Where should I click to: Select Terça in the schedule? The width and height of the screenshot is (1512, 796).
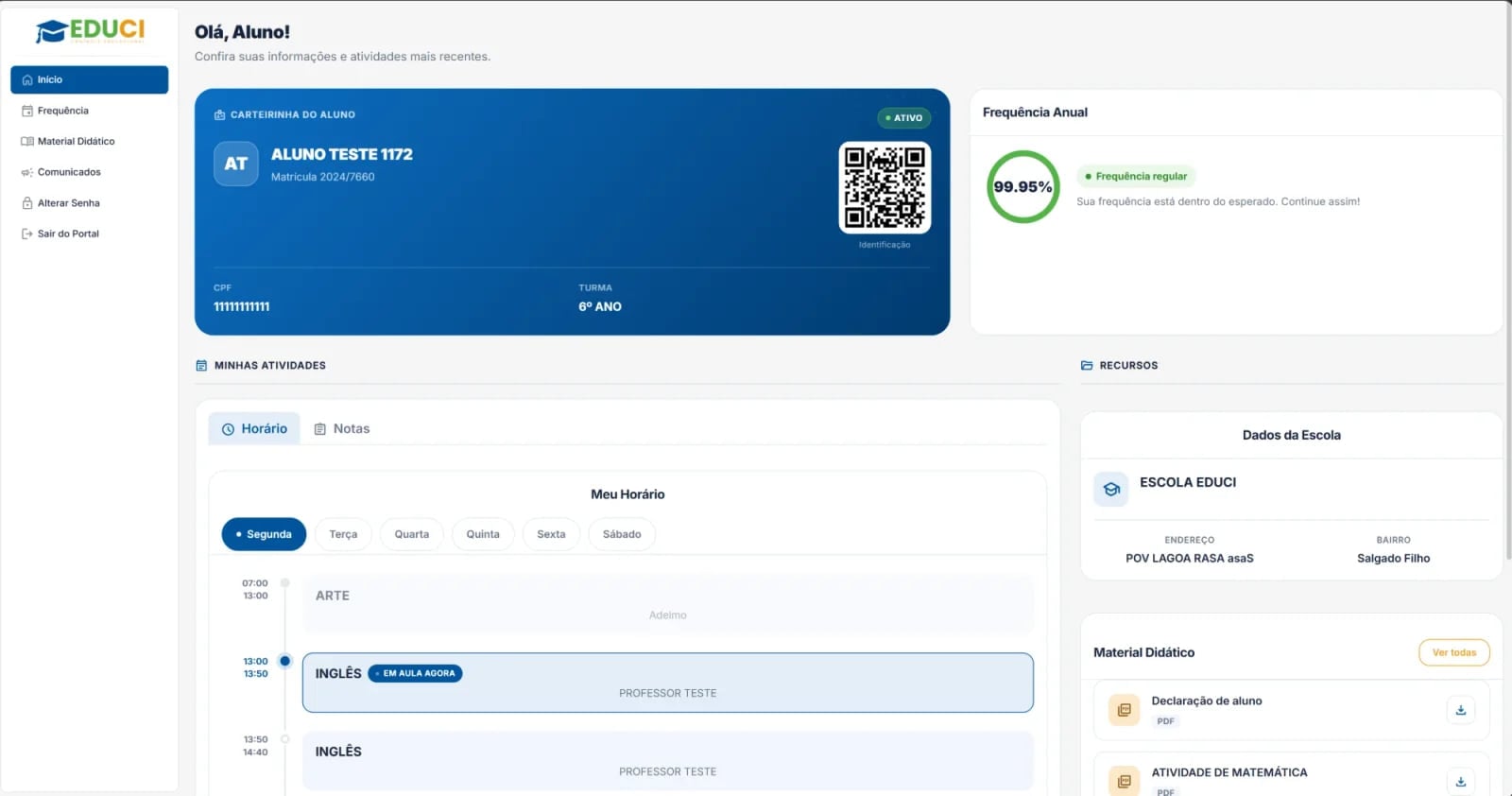pyautogui.click(x=343, y=534)
